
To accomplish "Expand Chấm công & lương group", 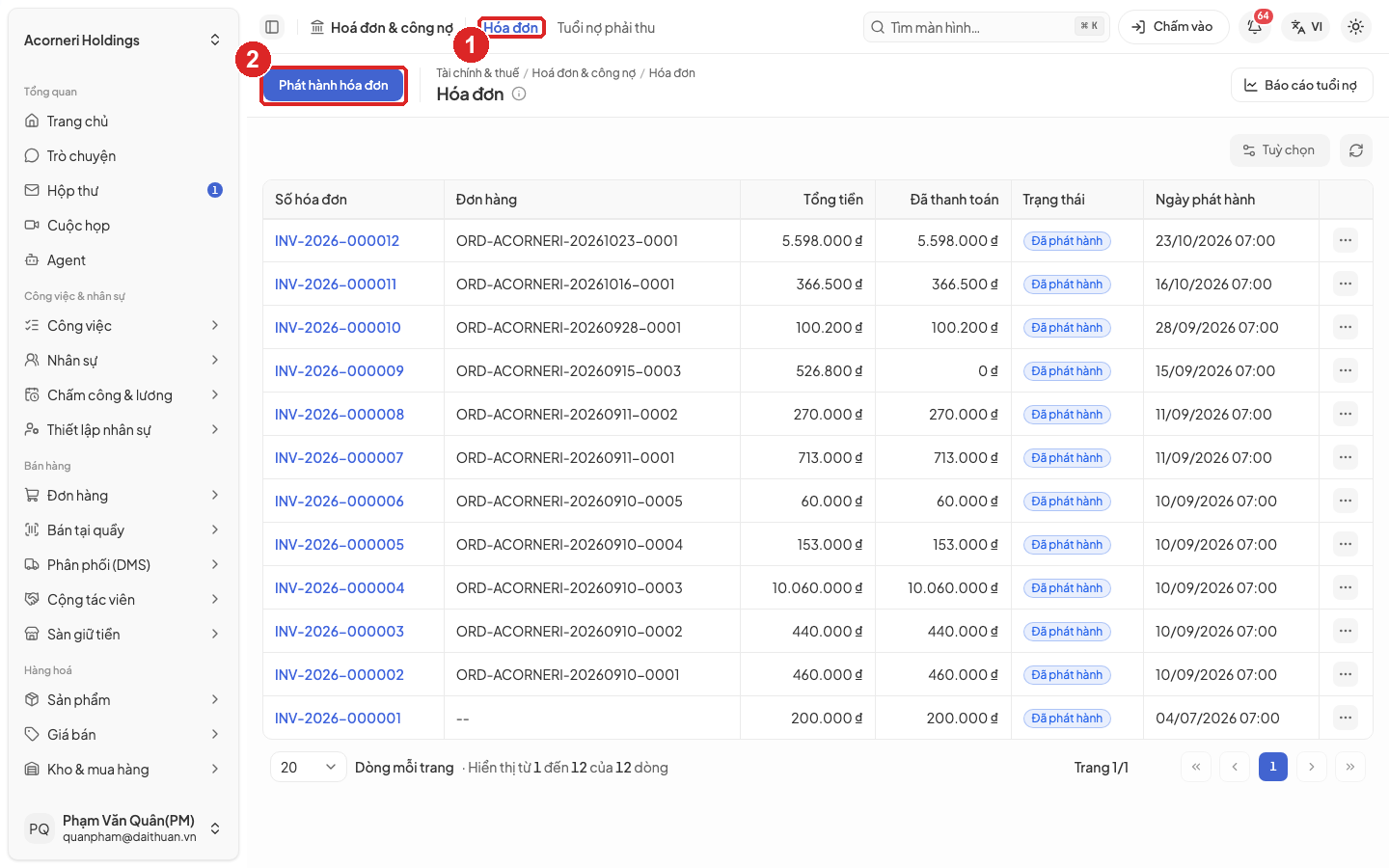I will click(x=123, y=395).
